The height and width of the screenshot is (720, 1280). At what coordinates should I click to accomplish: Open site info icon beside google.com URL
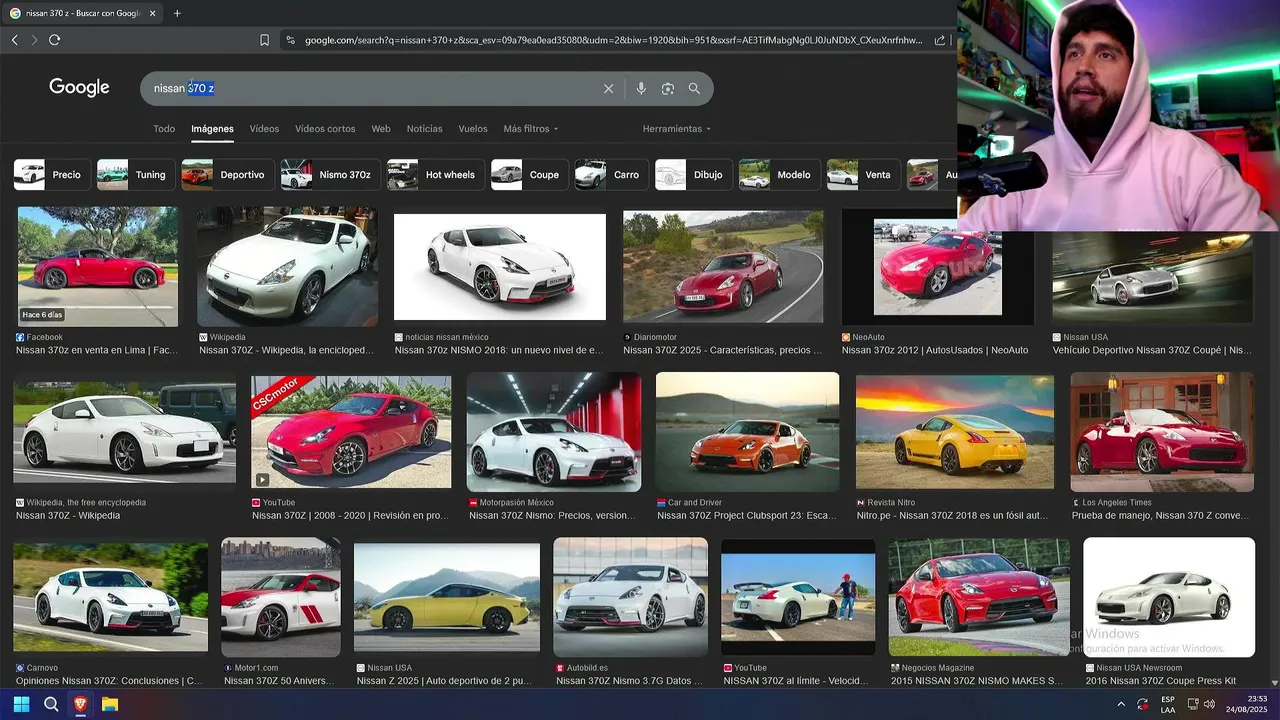(x=290, y=40)
